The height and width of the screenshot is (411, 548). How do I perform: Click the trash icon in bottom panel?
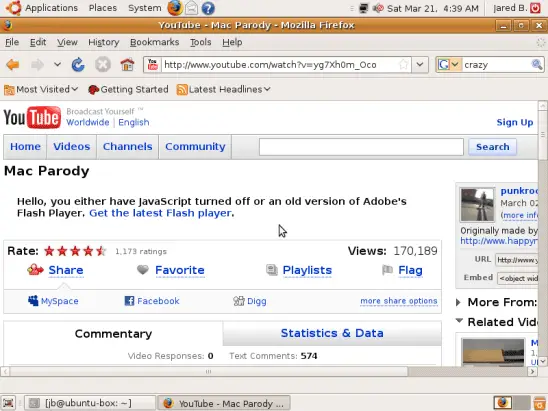coord(540,403)
